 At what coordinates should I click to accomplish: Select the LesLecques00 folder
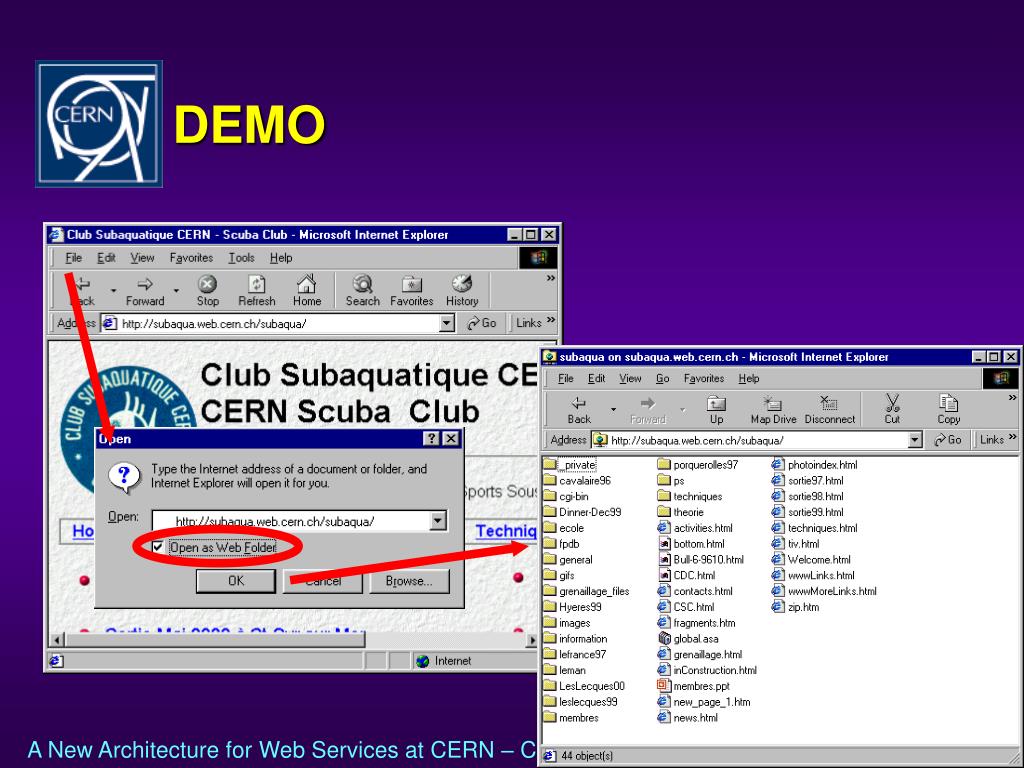click(x=584, y=686)
